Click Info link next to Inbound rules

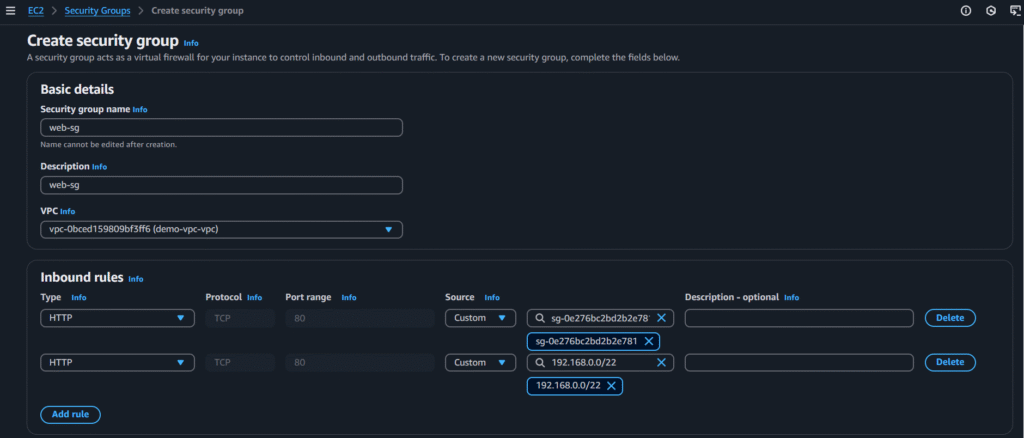[x=136, y=279]
